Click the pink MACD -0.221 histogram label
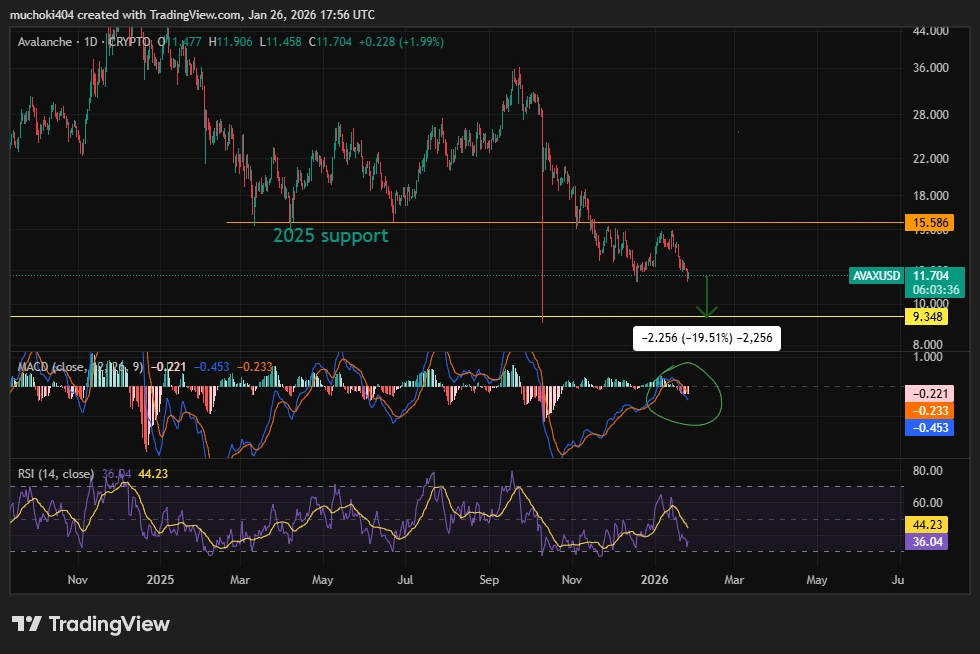This screenshot has width=980, height=654. [928, 393]
